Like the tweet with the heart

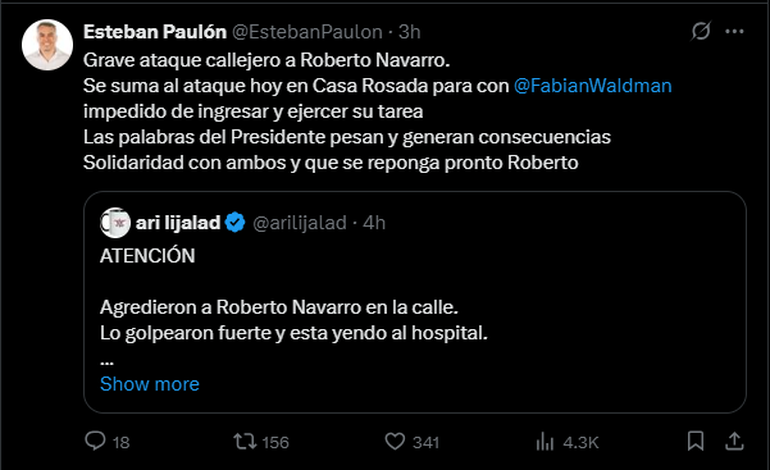coord(395,441)
